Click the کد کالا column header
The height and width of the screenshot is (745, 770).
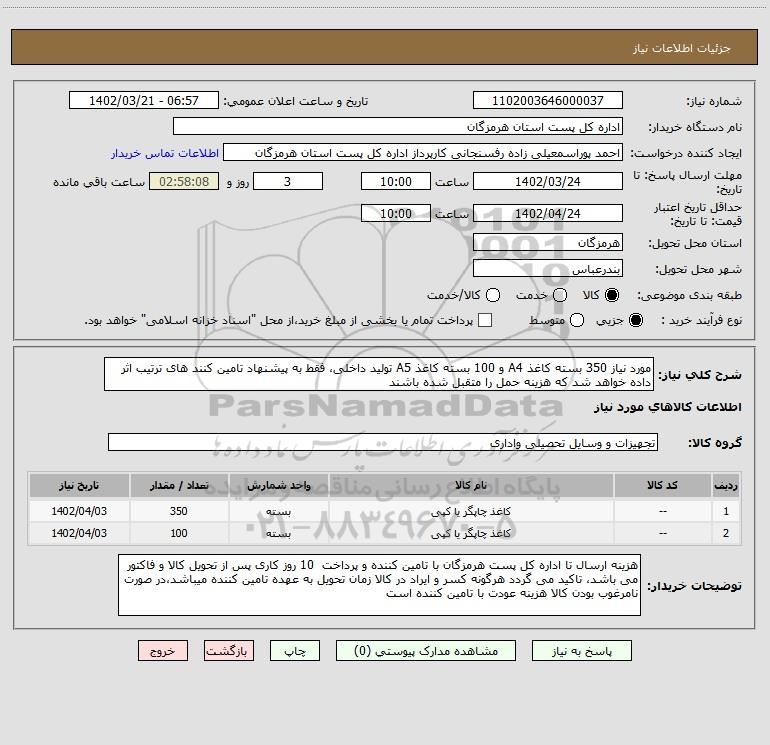point(662,485)
